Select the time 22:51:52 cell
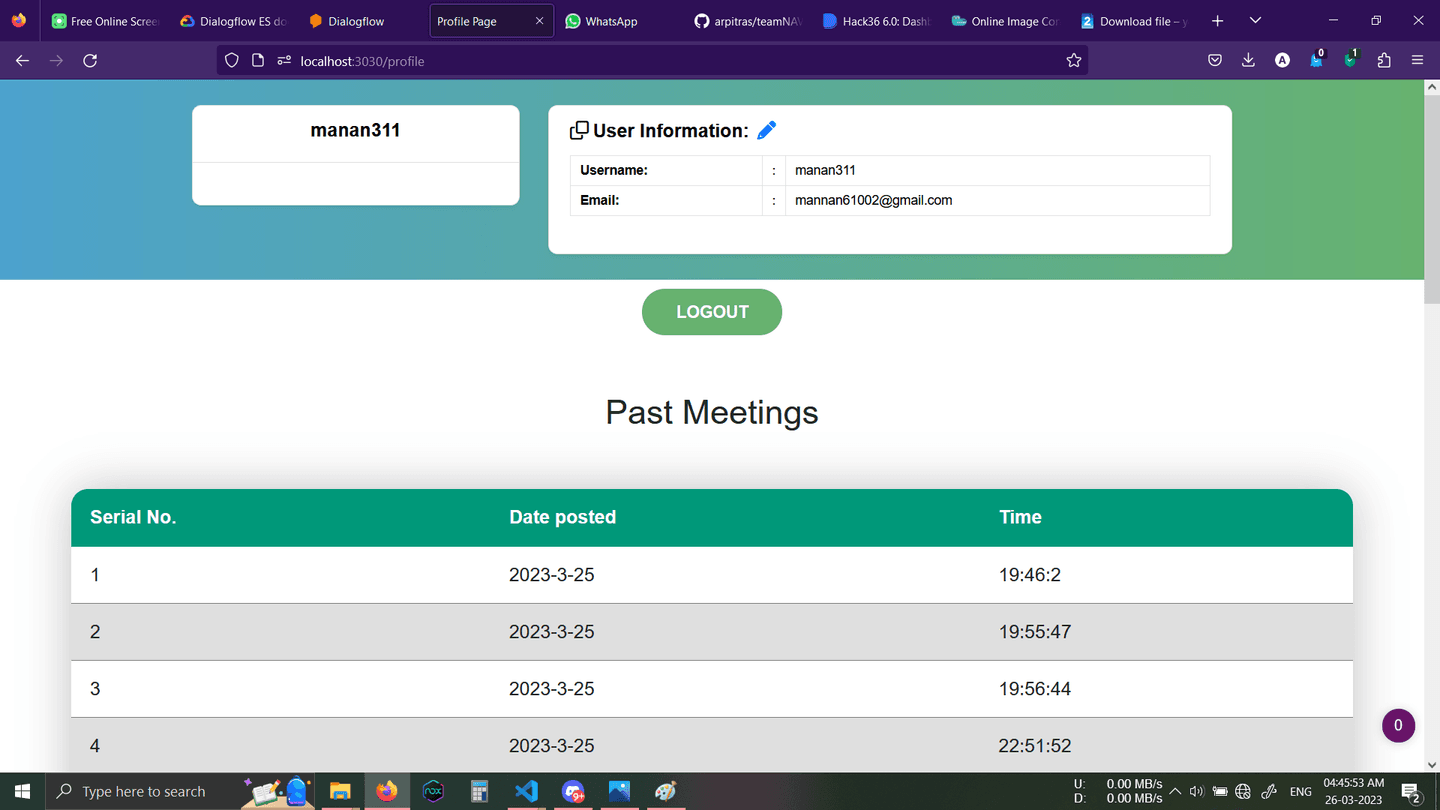Screen dimensions: 1440x810 (1035, 746)
